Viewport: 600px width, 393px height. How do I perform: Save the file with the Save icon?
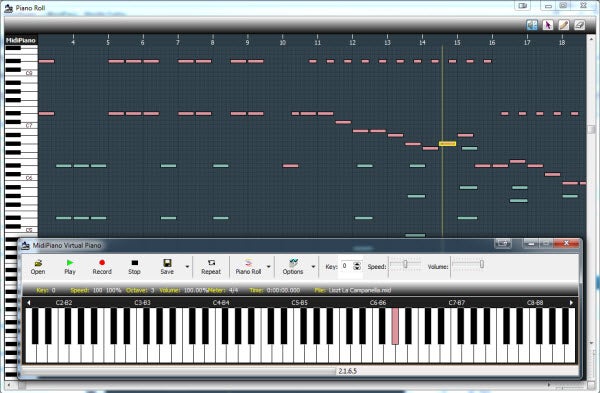167,267
